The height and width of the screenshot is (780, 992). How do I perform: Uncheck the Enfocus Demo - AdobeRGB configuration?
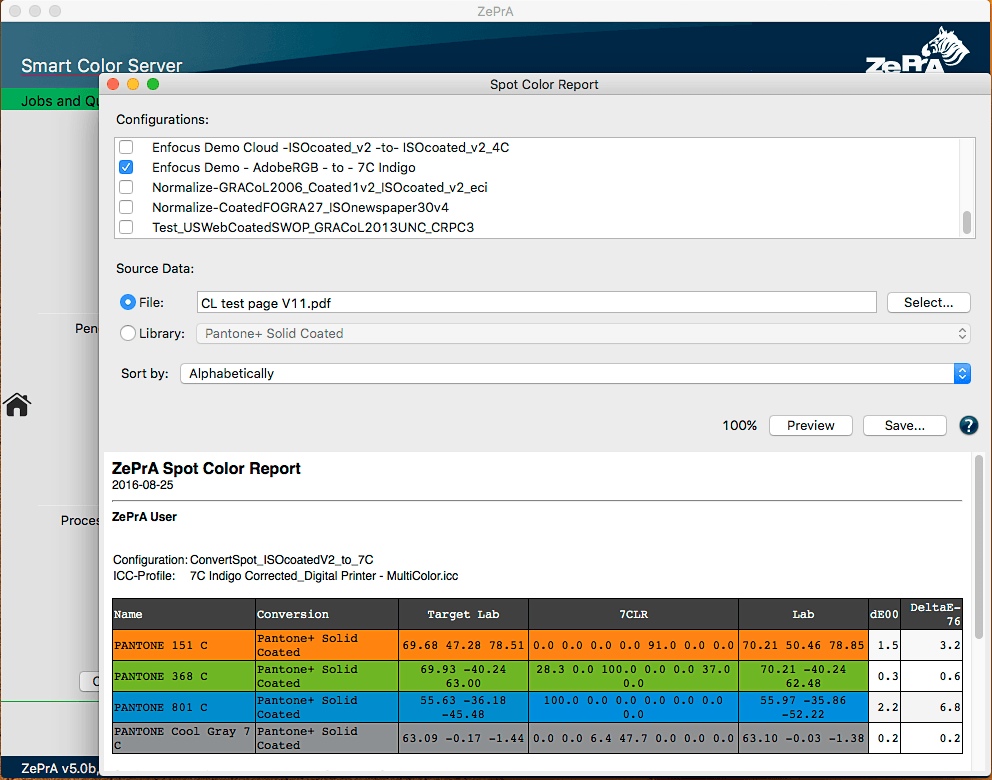pos(126,166)
